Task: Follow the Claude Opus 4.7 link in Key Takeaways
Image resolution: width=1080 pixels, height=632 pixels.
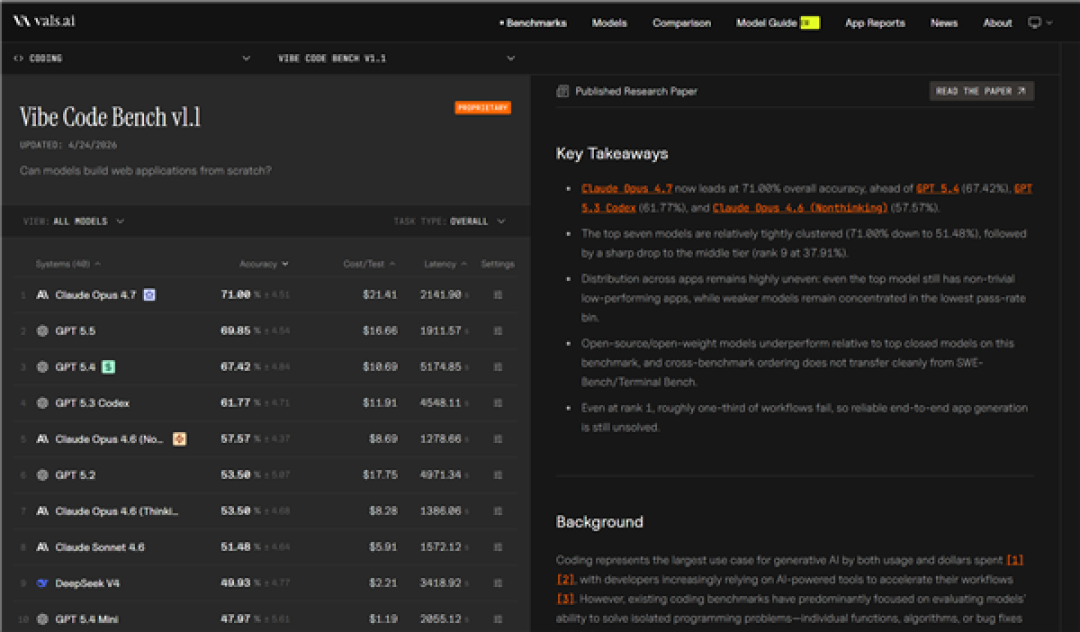Action: tap(627, 188)
